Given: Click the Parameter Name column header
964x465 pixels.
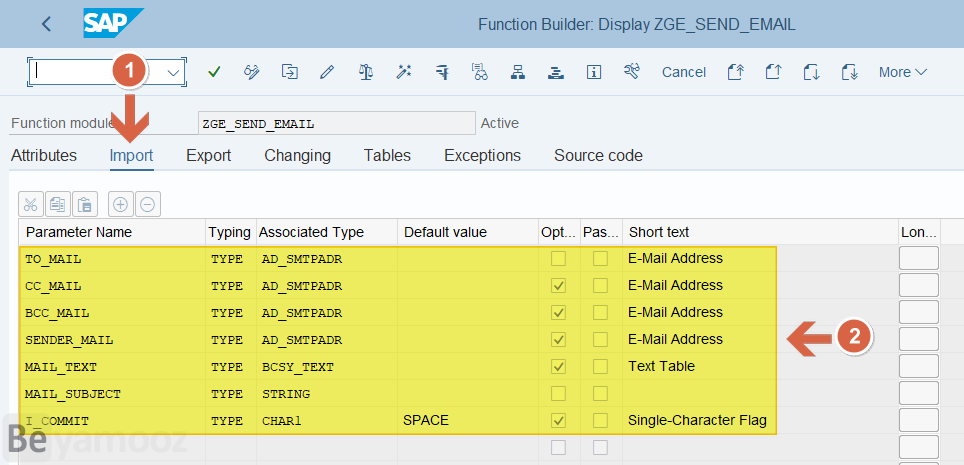Looking at the screenshot, I should [112, 232].
